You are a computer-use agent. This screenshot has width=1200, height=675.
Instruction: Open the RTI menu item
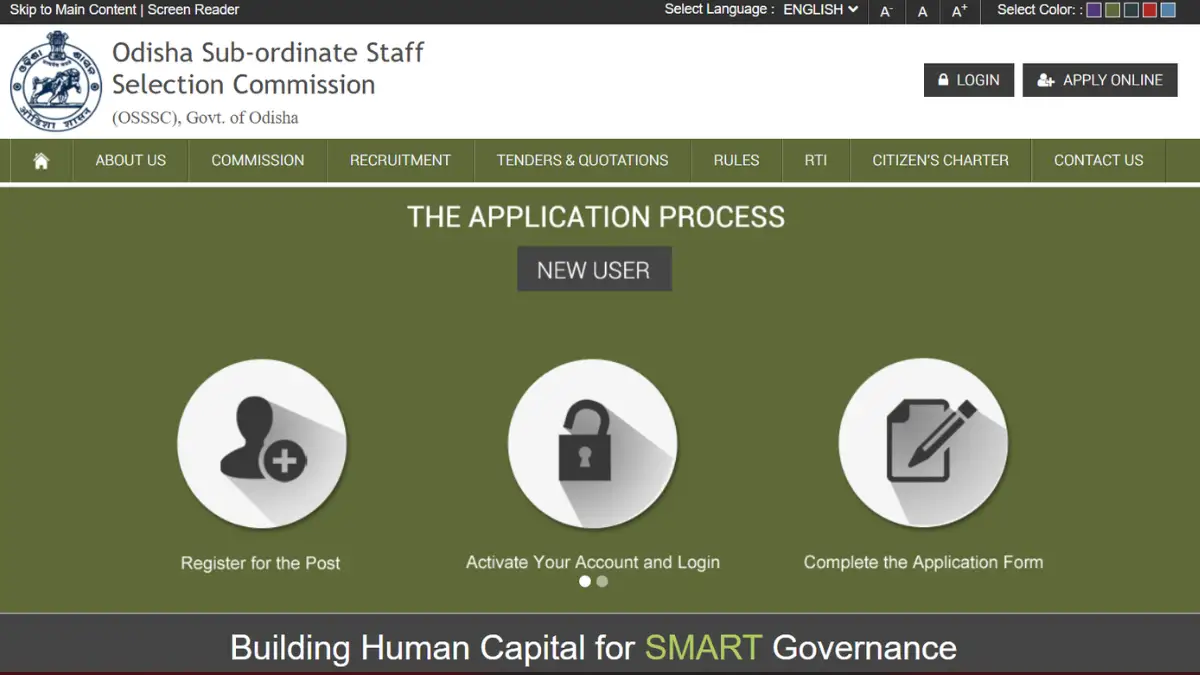click(x=816, y=160)
